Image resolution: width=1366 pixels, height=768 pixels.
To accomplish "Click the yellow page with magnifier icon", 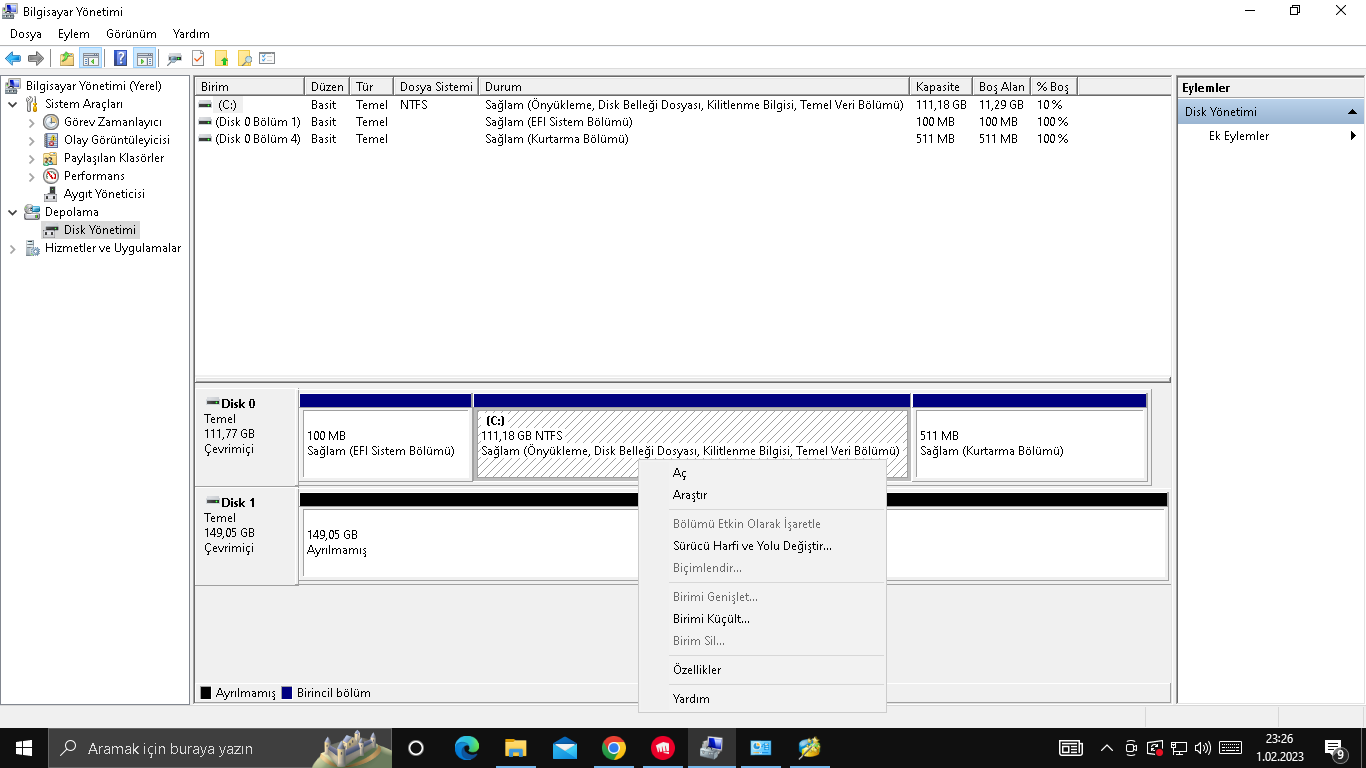I will coord(244,59).
